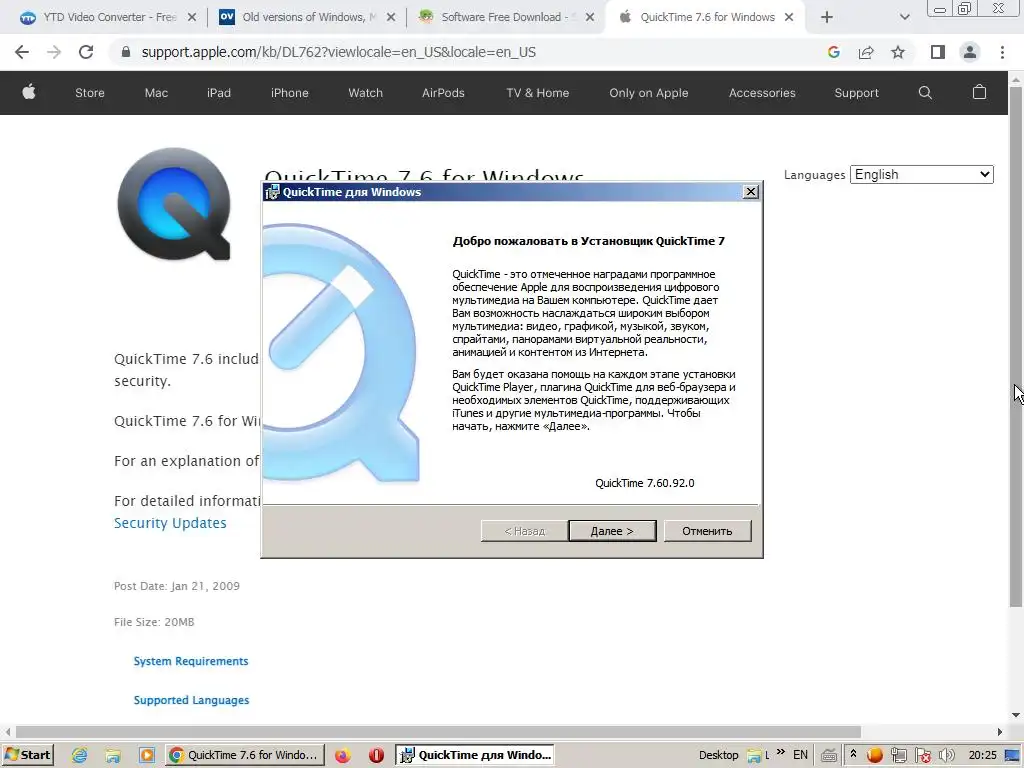Show hidden tray icons arrow
The width and height of the screenshot is (1024, 768).
coord(853,754)
